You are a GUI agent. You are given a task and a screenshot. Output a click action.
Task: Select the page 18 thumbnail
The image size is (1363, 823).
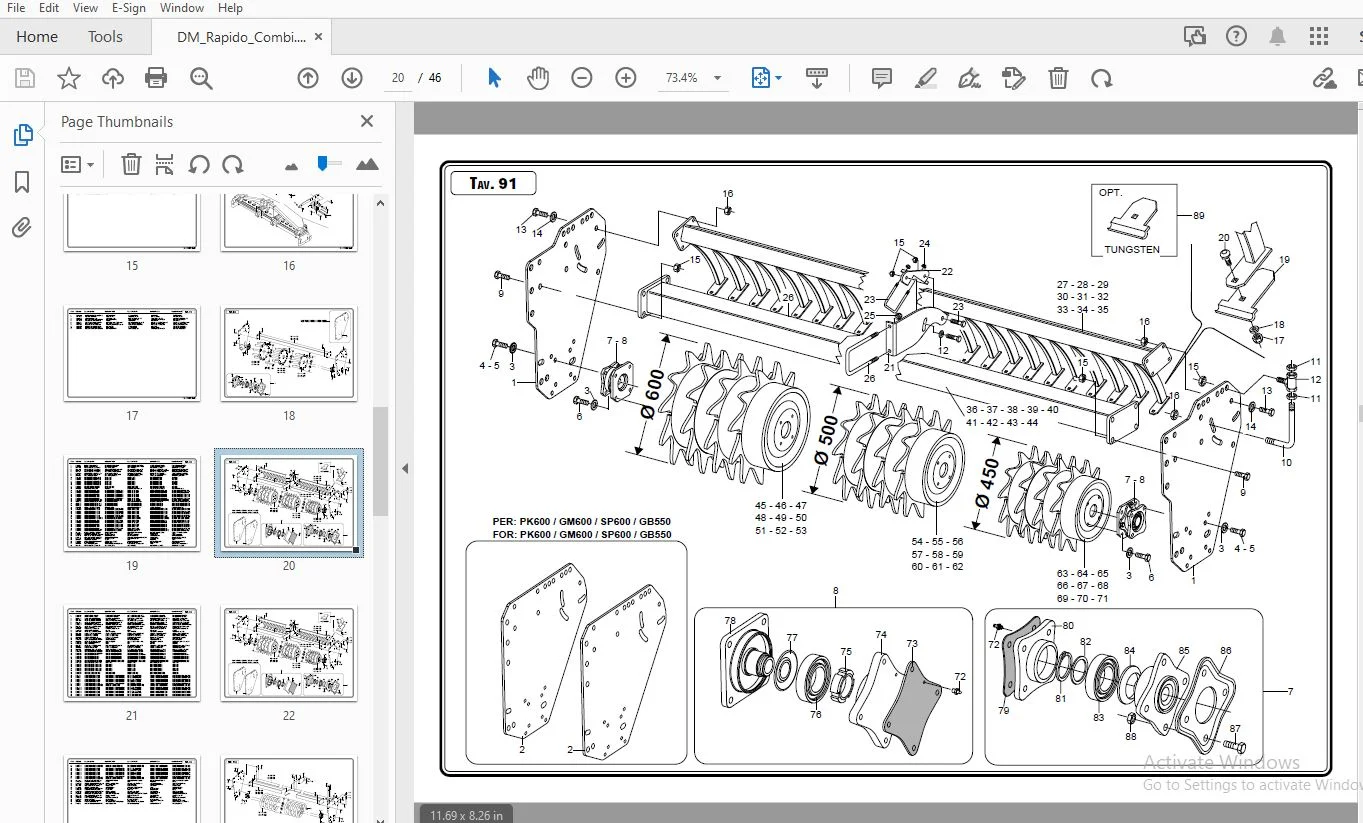click(289, 354)
